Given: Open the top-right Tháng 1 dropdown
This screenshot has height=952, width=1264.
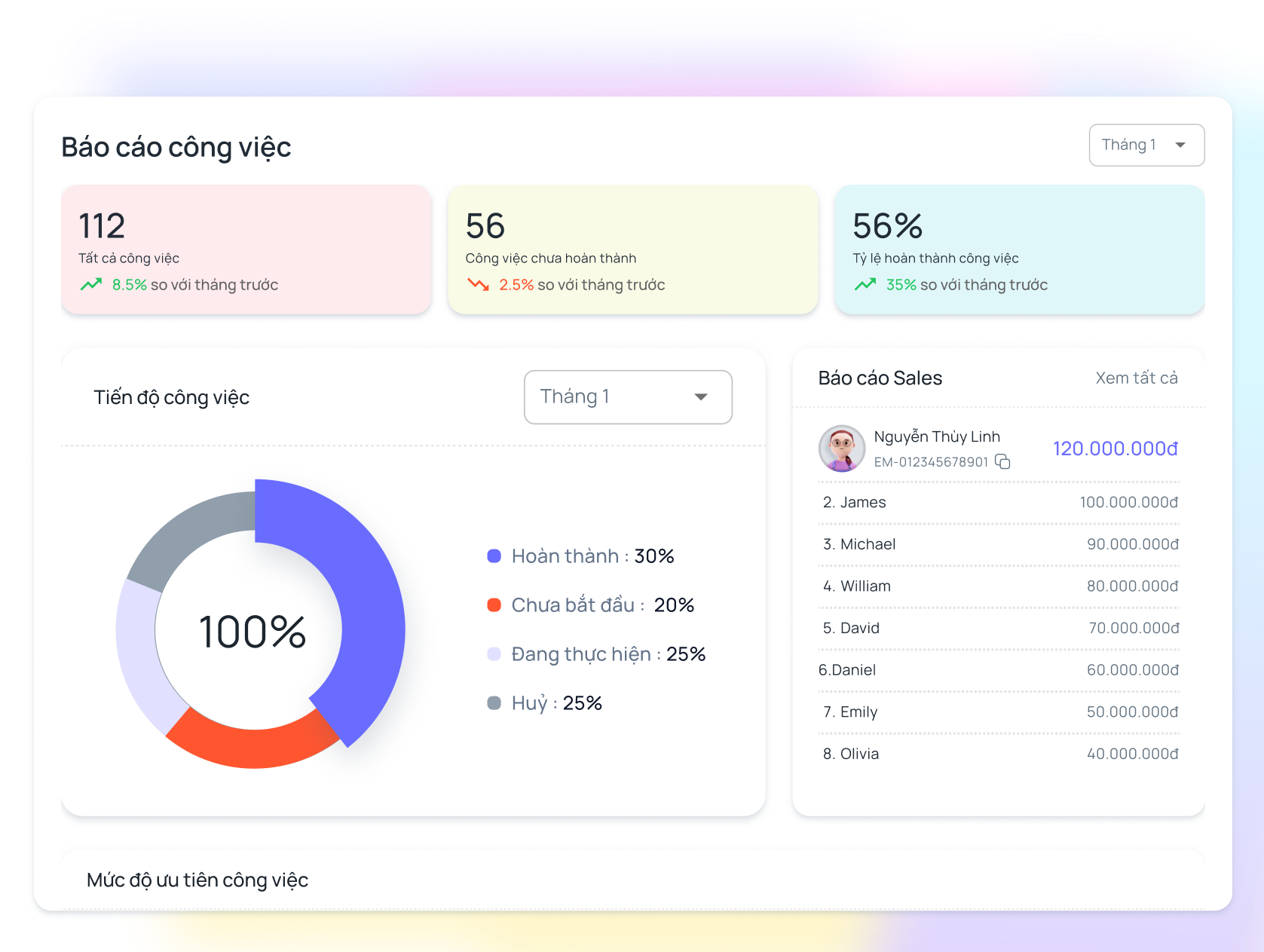Looking at the screenshot, I should click(1146, 145).
